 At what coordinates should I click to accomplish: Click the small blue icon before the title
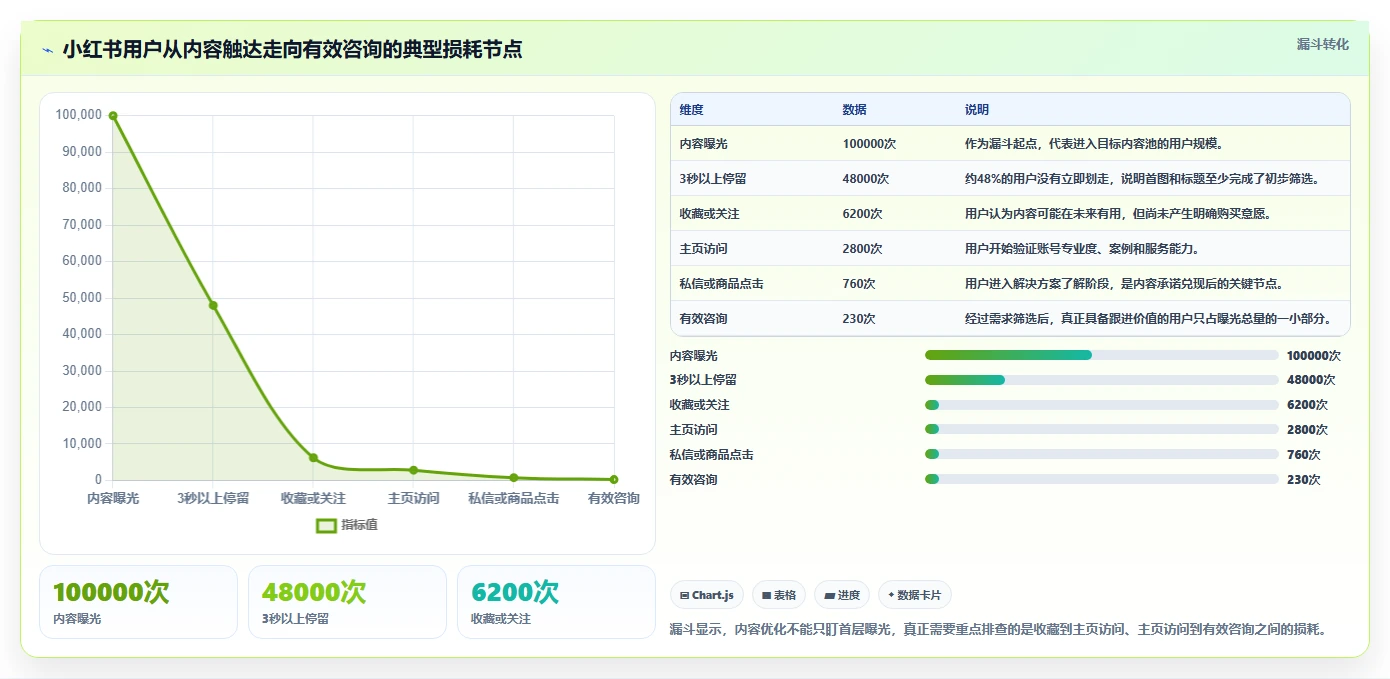coord(47,50)
